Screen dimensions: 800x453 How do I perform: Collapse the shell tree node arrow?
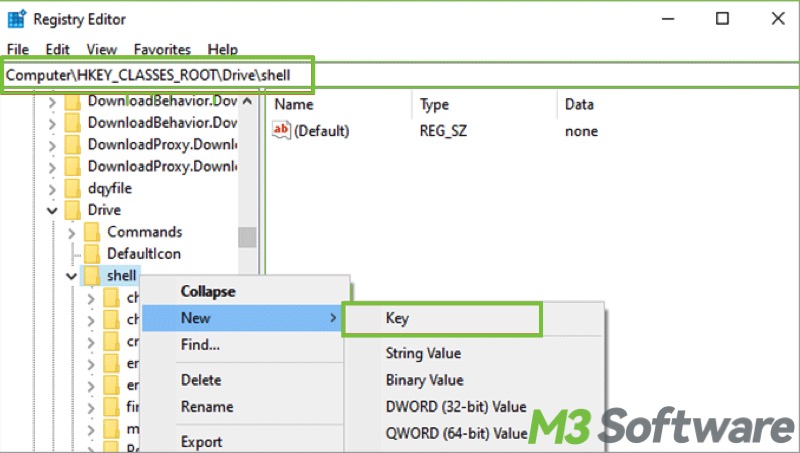point(72,276)
